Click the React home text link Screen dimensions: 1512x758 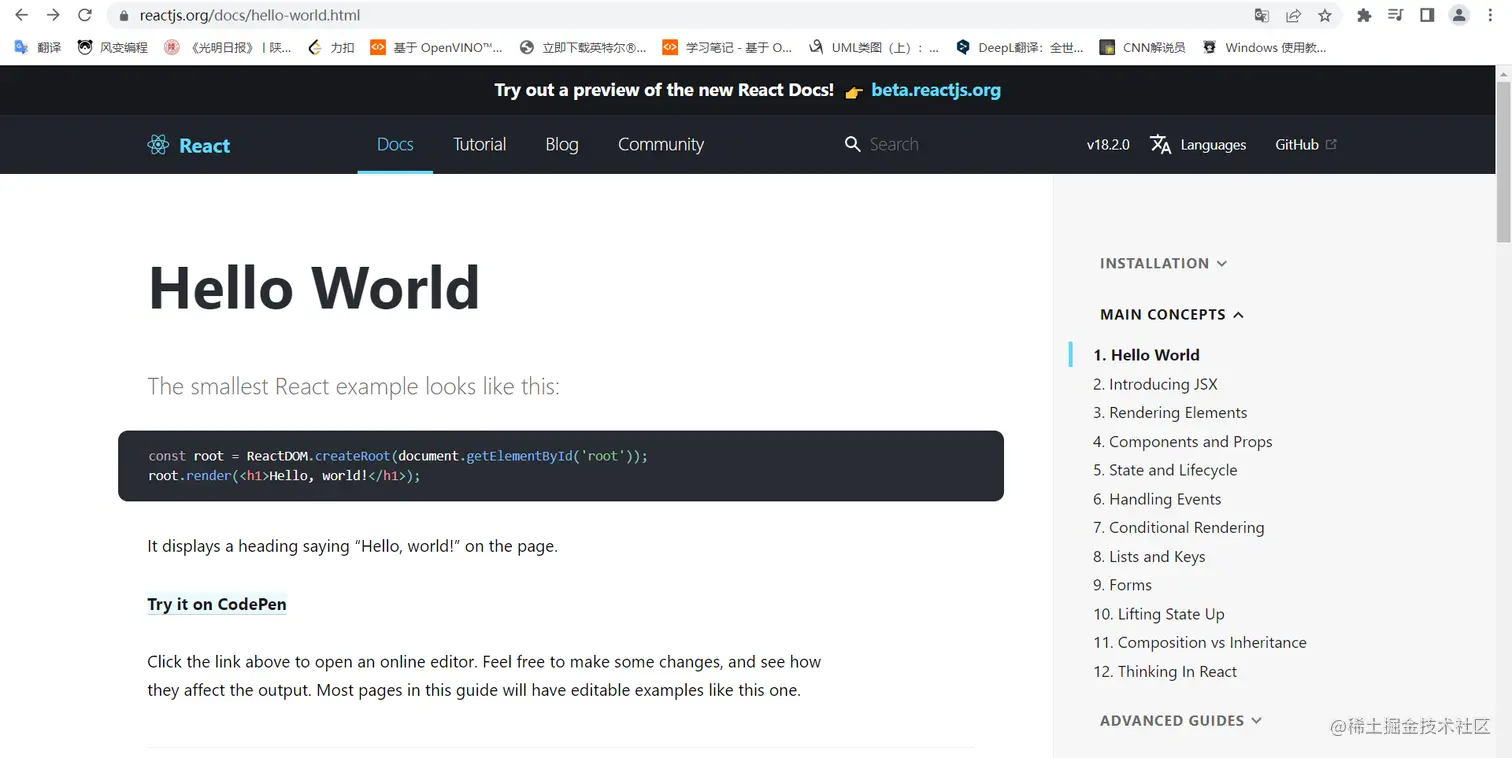point(204,146)
